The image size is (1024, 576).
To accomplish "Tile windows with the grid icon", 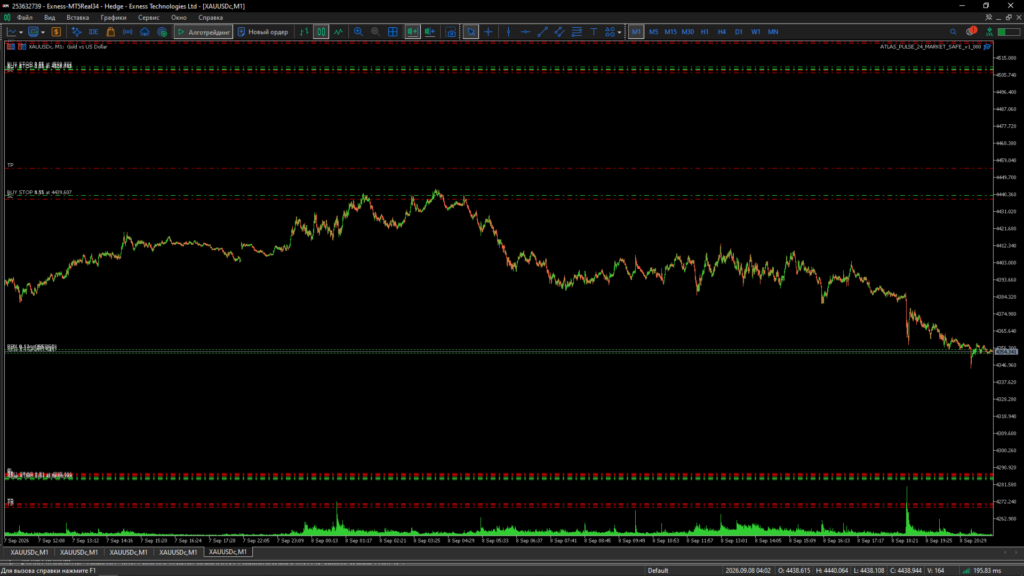I will pyautogui.click(x=392, y=32).
